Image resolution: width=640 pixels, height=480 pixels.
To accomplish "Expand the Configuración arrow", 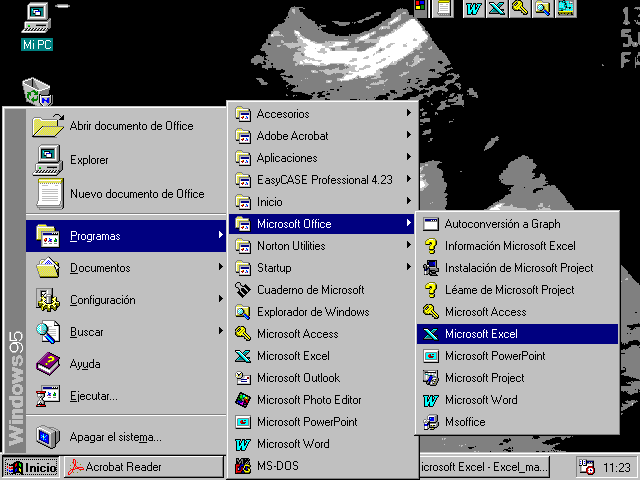I will 220,299.
